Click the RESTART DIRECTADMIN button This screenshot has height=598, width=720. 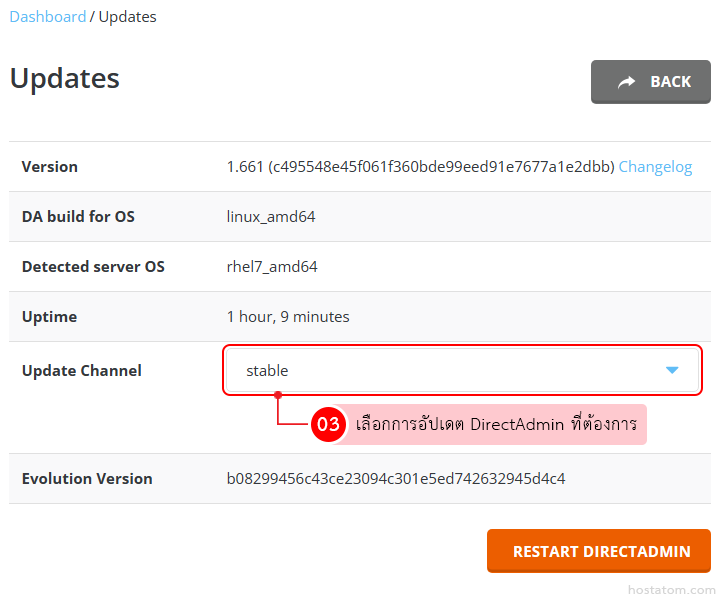(598, 551)
